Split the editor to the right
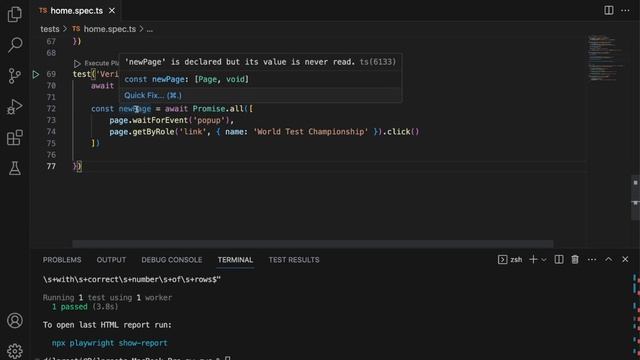640x360 pixels. point(609,10)
